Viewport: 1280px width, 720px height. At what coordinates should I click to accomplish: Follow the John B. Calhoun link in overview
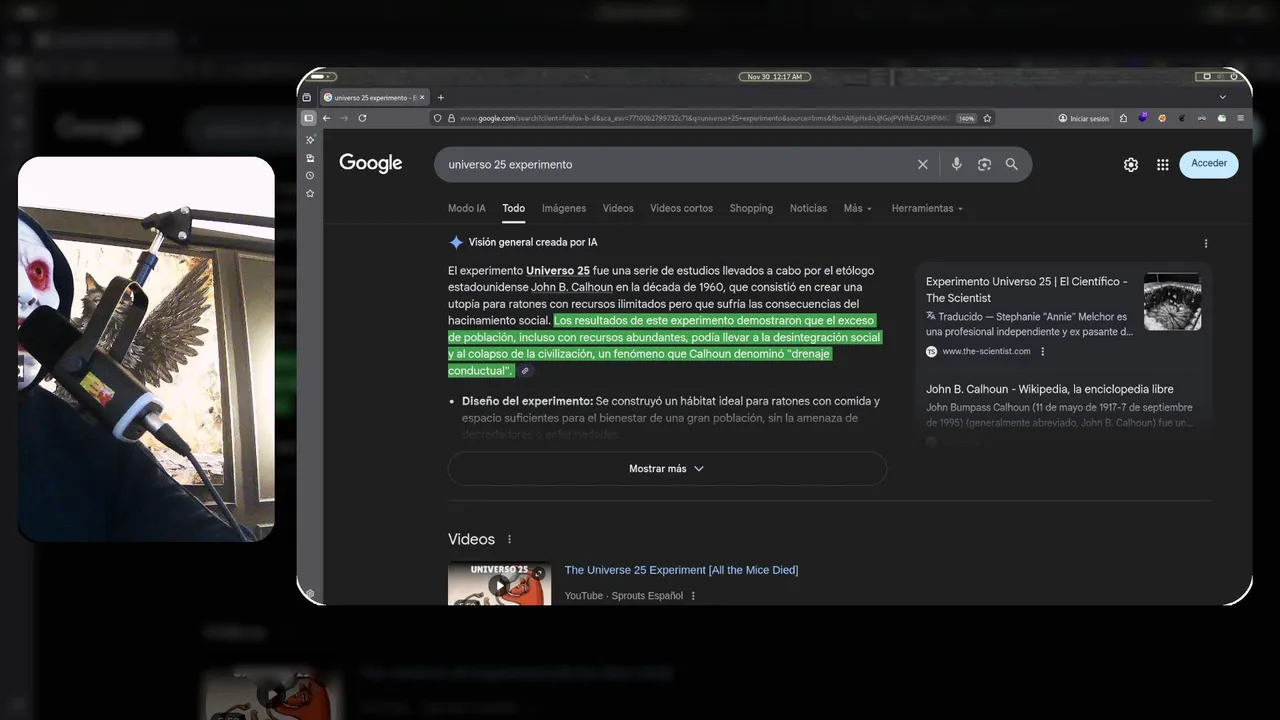[571, 287]
